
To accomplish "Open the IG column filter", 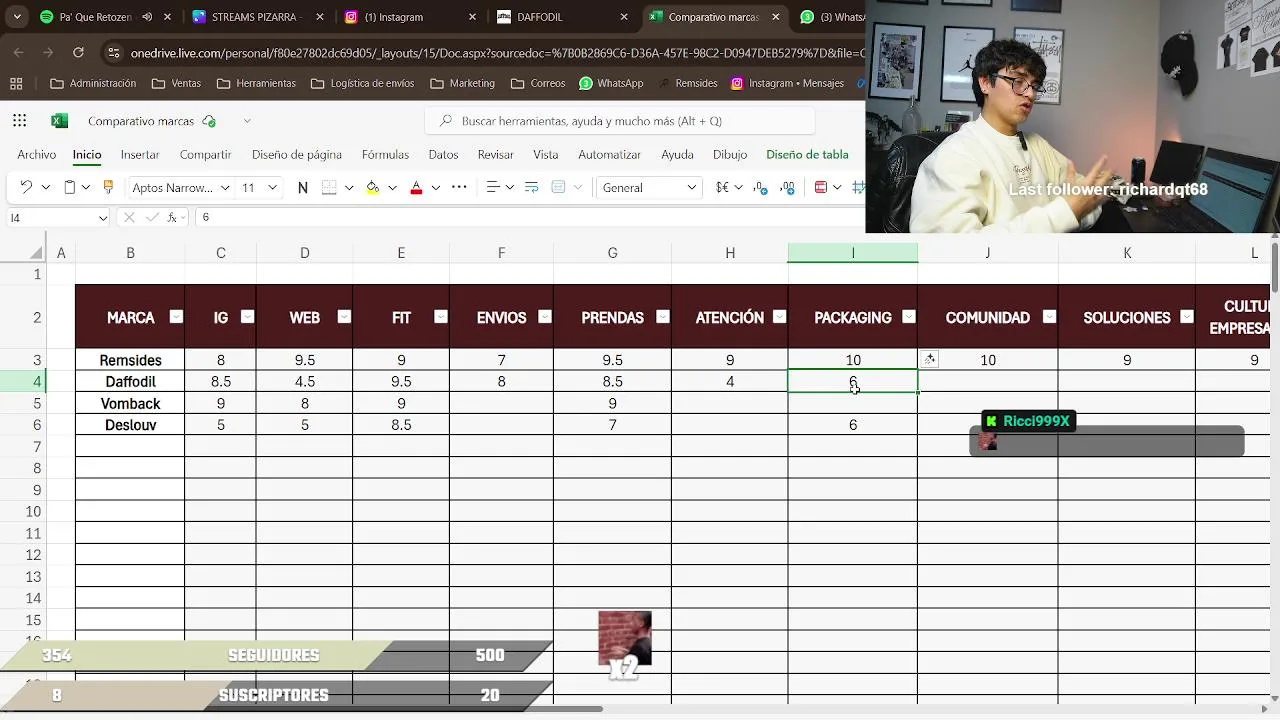I will [x=247, y=317].
